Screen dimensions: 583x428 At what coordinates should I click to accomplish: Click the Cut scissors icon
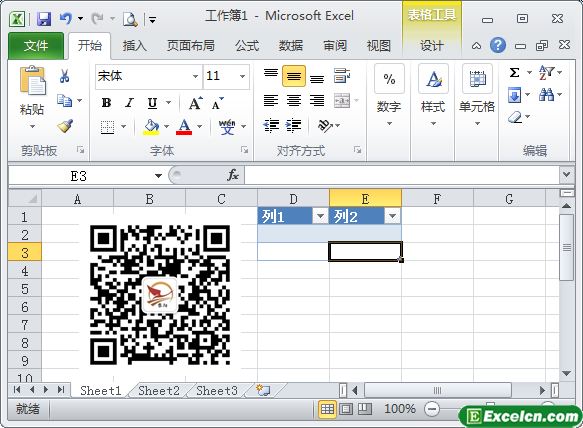click(64, 76)
